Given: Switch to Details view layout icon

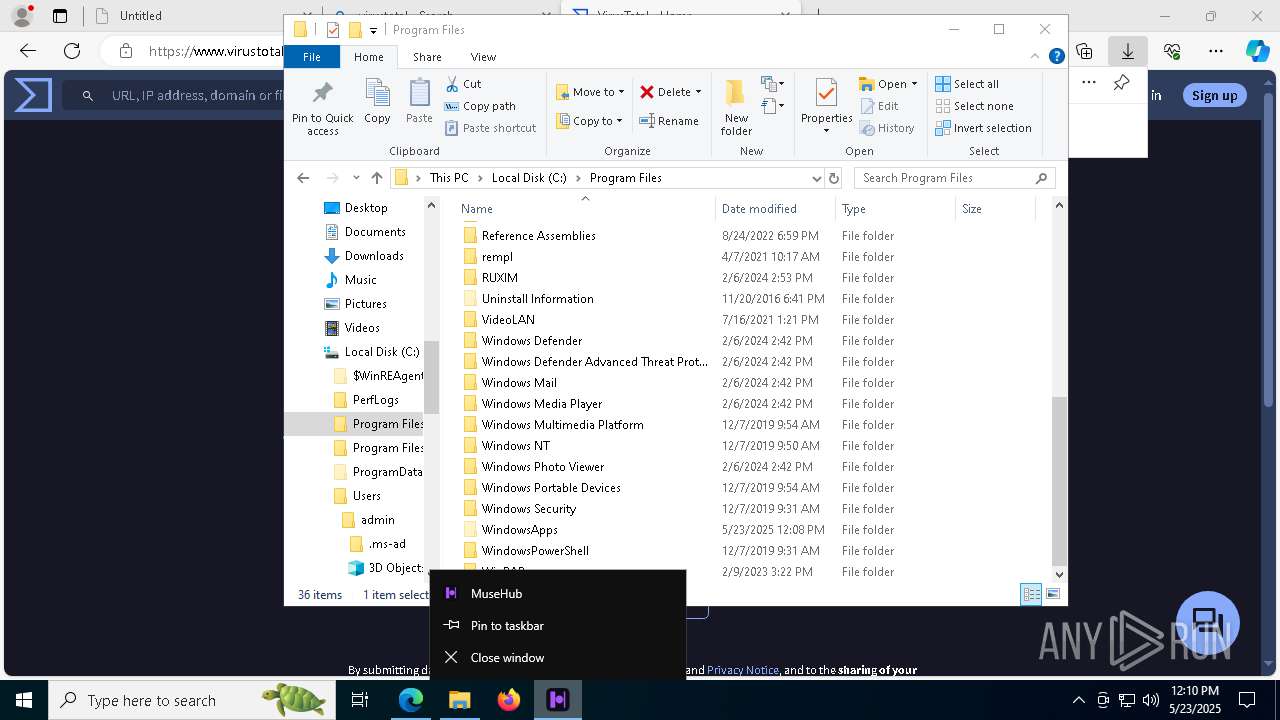Looking at the screenshot, I should (x=1031, y=594).
